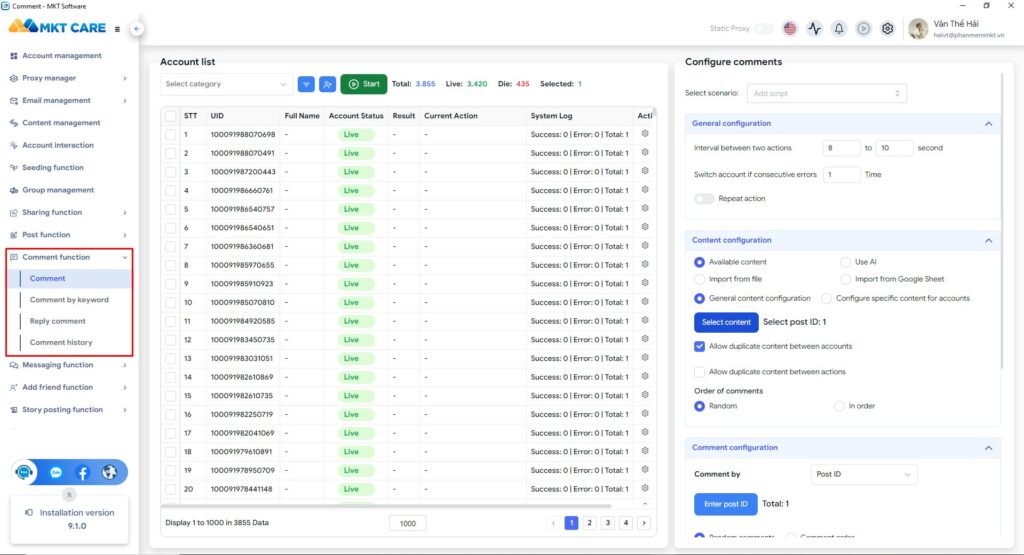The image size is (1024, 555).
Task: Open the Reply comment menu item
Action: (x=58, y=321)
